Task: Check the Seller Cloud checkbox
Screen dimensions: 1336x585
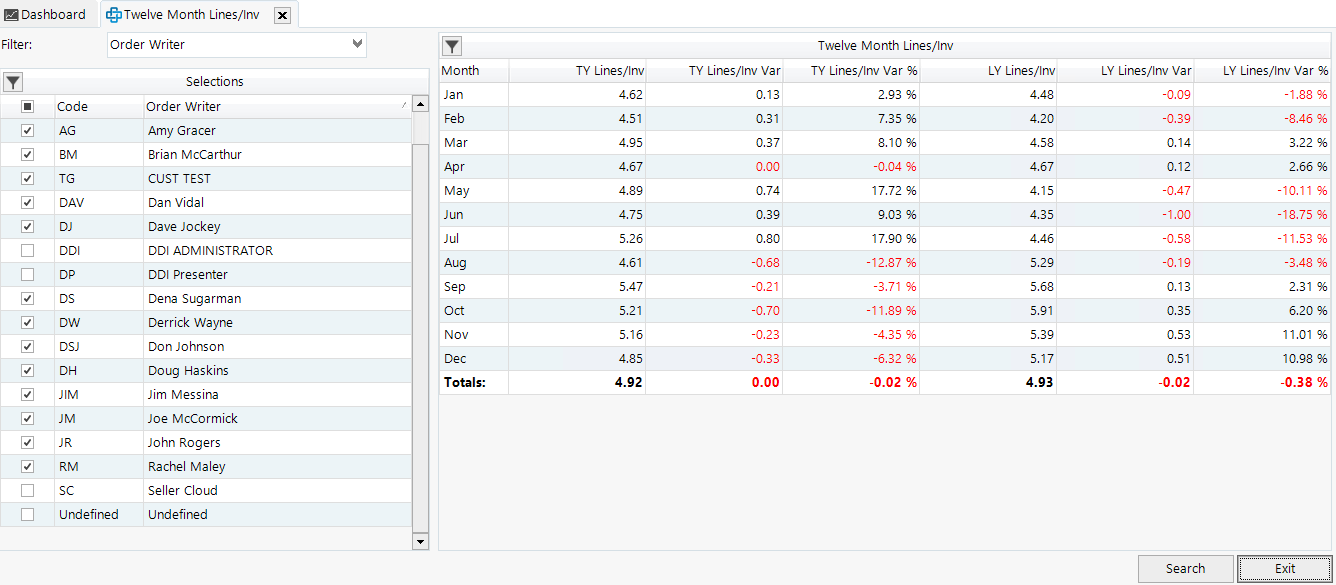Action: click(x=28, y=490)
